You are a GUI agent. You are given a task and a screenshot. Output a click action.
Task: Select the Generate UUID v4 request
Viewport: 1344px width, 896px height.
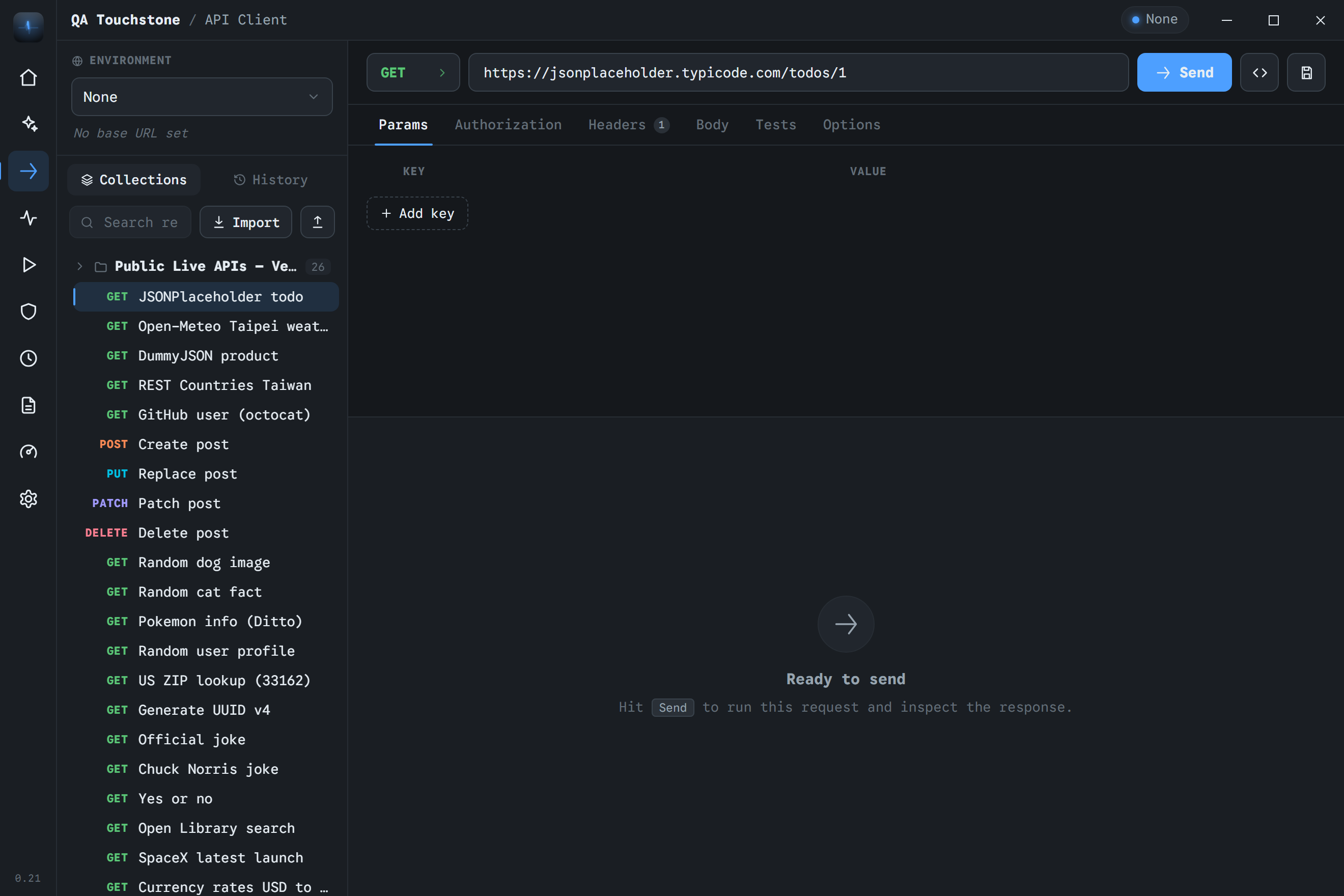click(206, 710)
